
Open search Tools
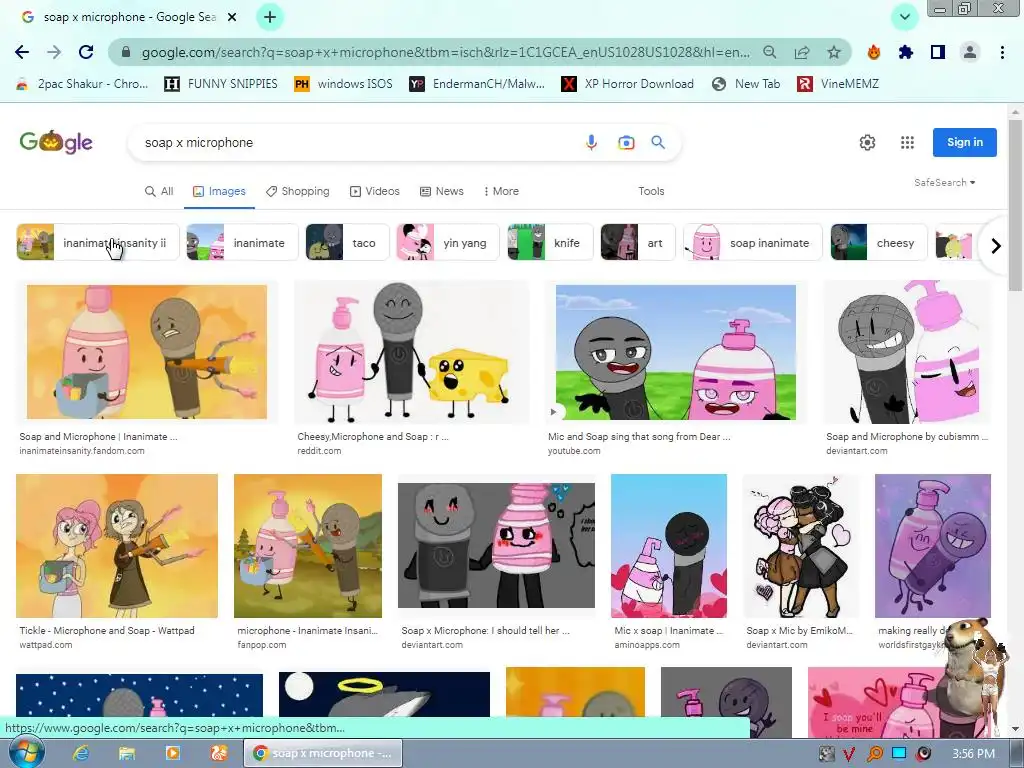(651, 191)
